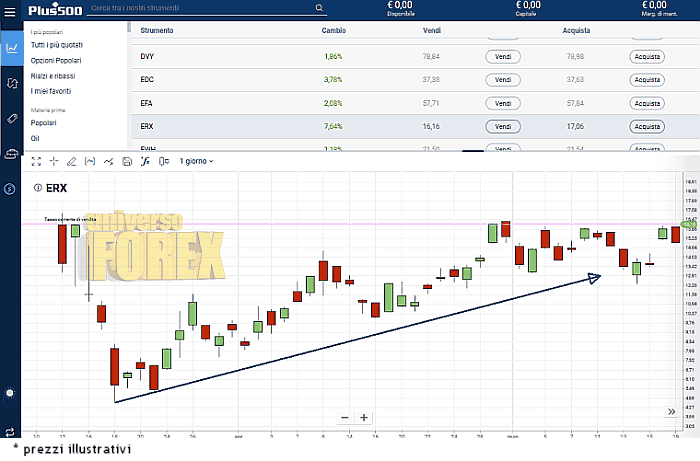Click the instrument search input field
Screen dimensions: 700x461
(x=200, y=8)
